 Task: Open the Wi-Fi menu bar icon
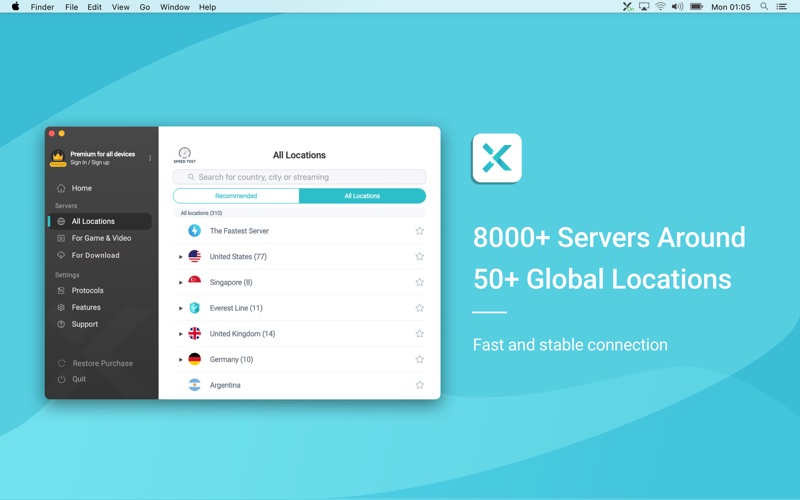661,7
